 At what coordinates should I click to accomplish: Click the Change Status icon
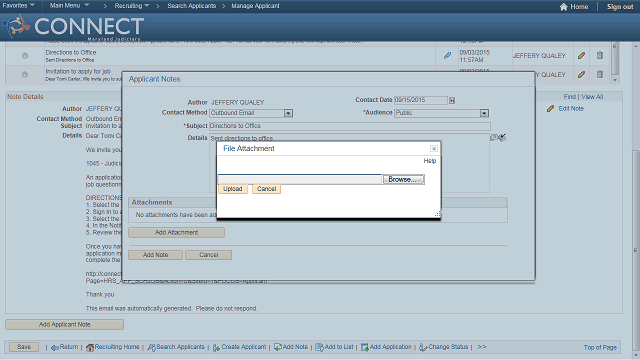pos(423,347)
